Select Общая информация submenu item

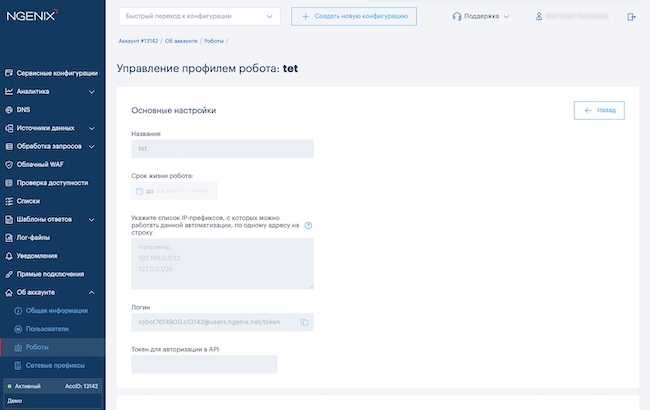pyautogui.click(x=56, y=311)
